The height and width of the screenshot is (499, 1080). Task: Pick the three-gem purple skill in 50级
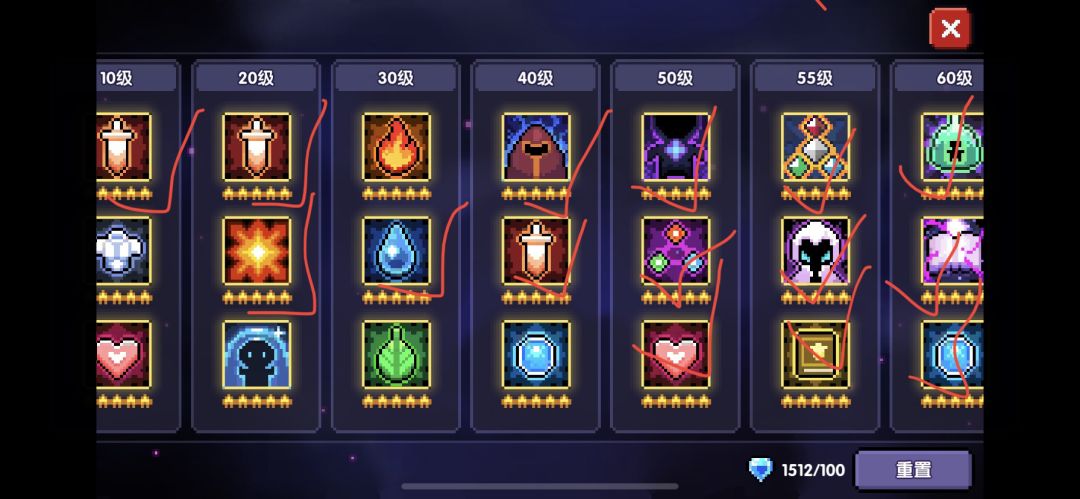[x=676, y=251]
